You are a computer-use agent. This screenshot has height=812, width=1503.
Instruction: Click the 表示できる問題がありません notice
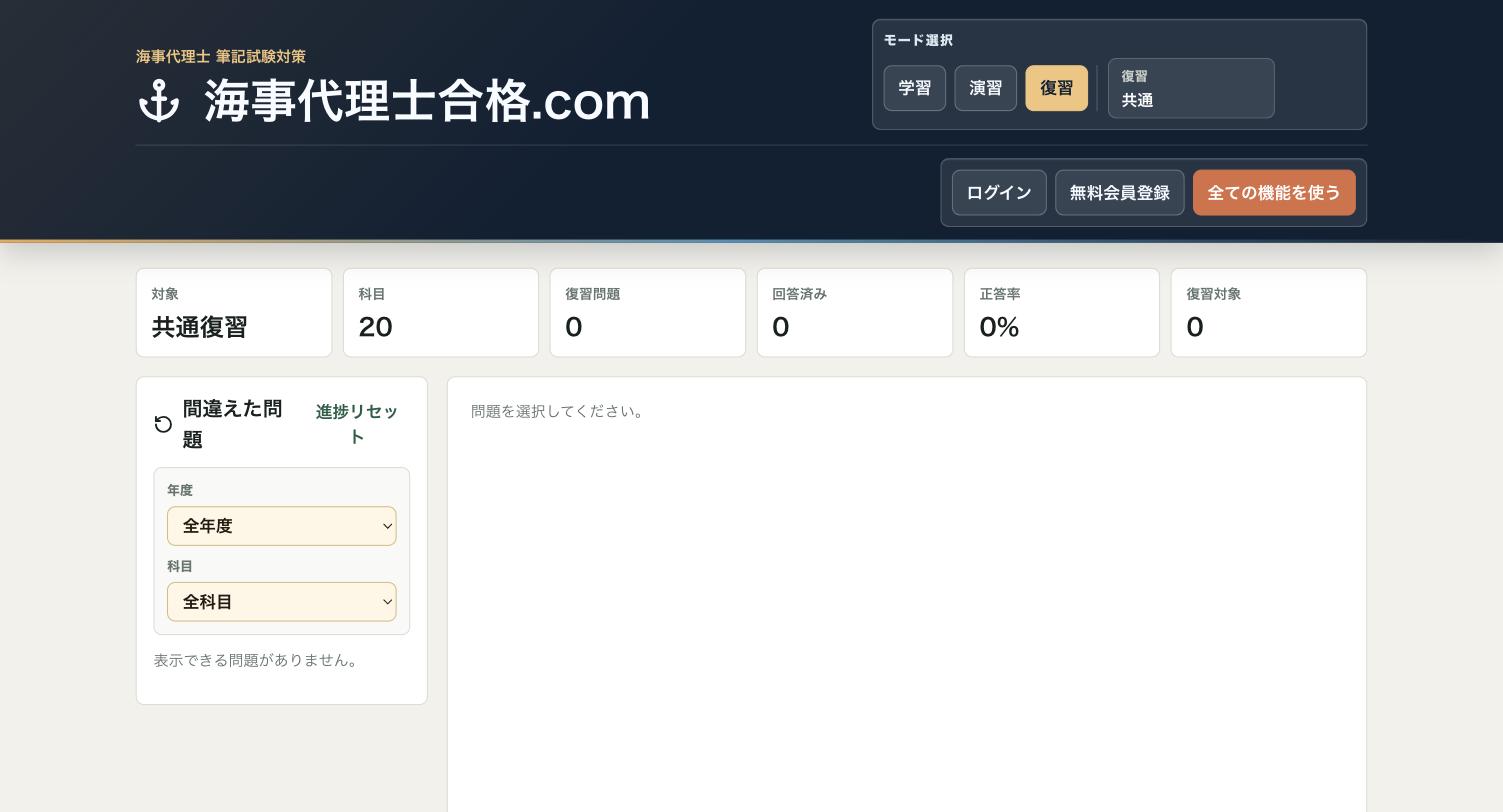pos(257,660)
